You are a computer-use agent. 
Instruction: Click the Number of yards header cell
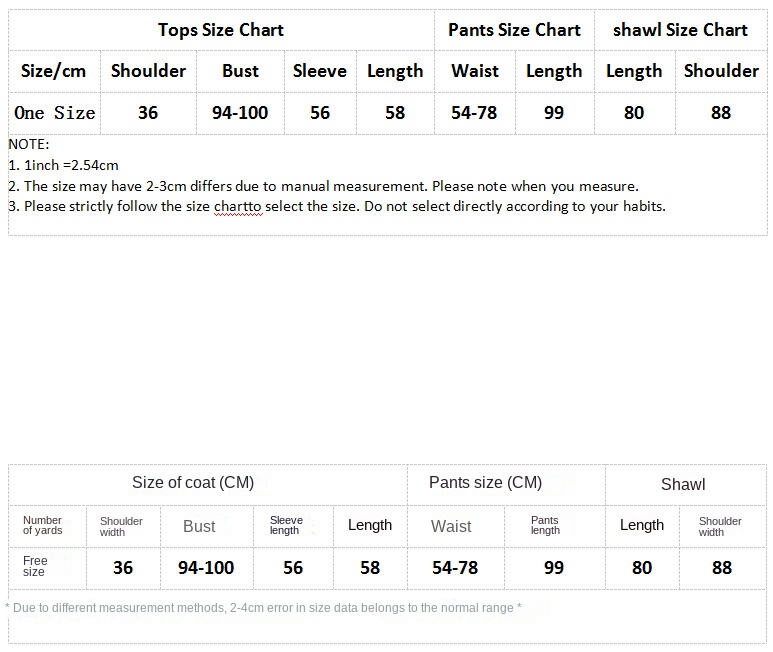[x=42, y=525]
